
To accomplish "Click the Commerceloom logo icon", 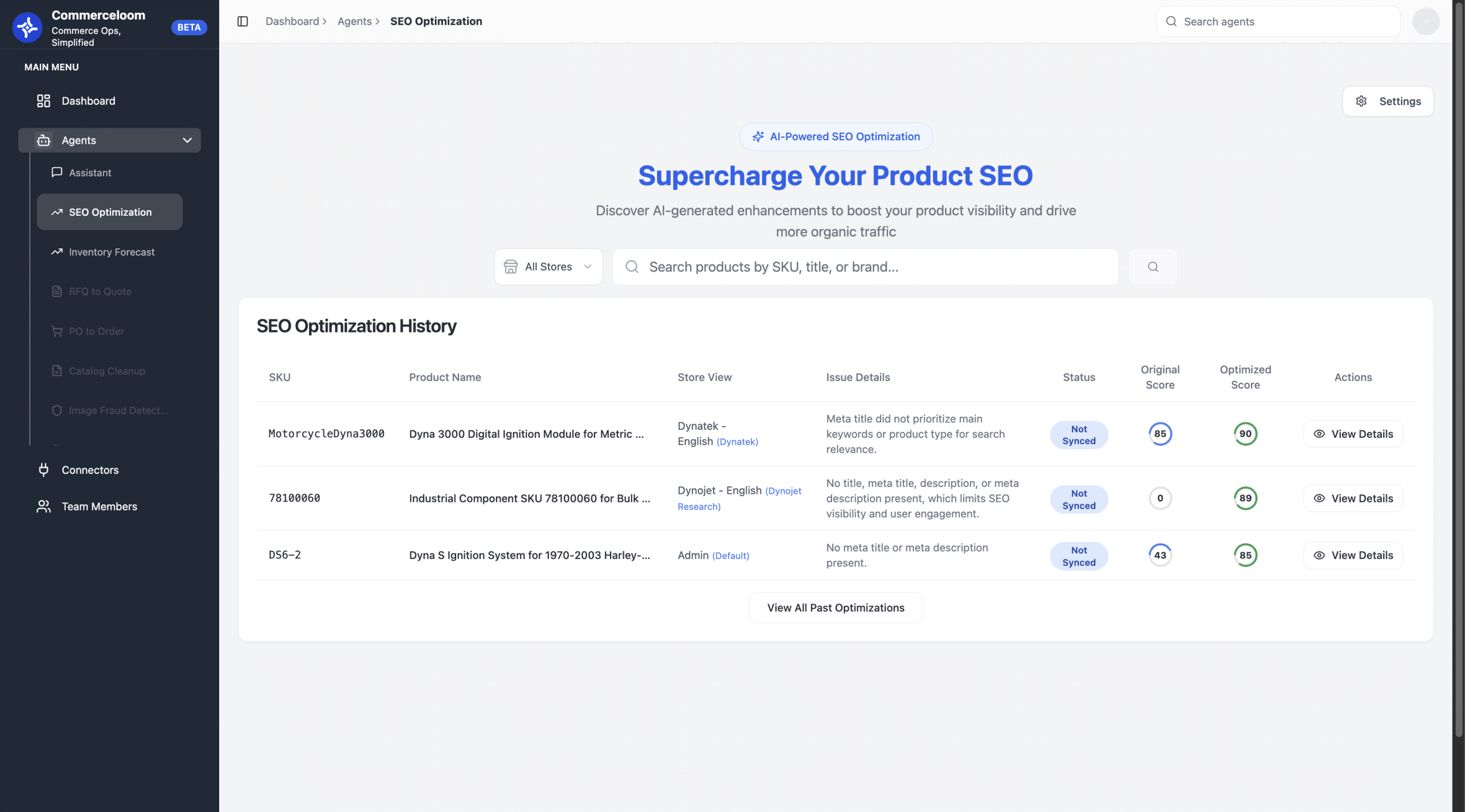I will click(x=27, y=27).
